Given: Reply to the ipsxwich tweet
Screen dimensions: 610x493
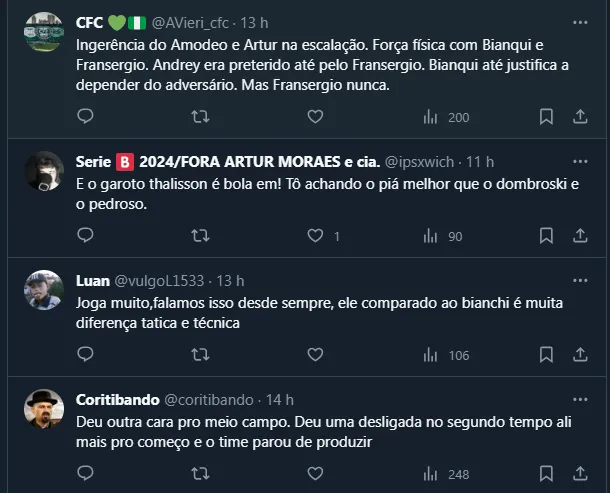Looking at the screenshot, I should pyautogui.click(x=85, y=236).
